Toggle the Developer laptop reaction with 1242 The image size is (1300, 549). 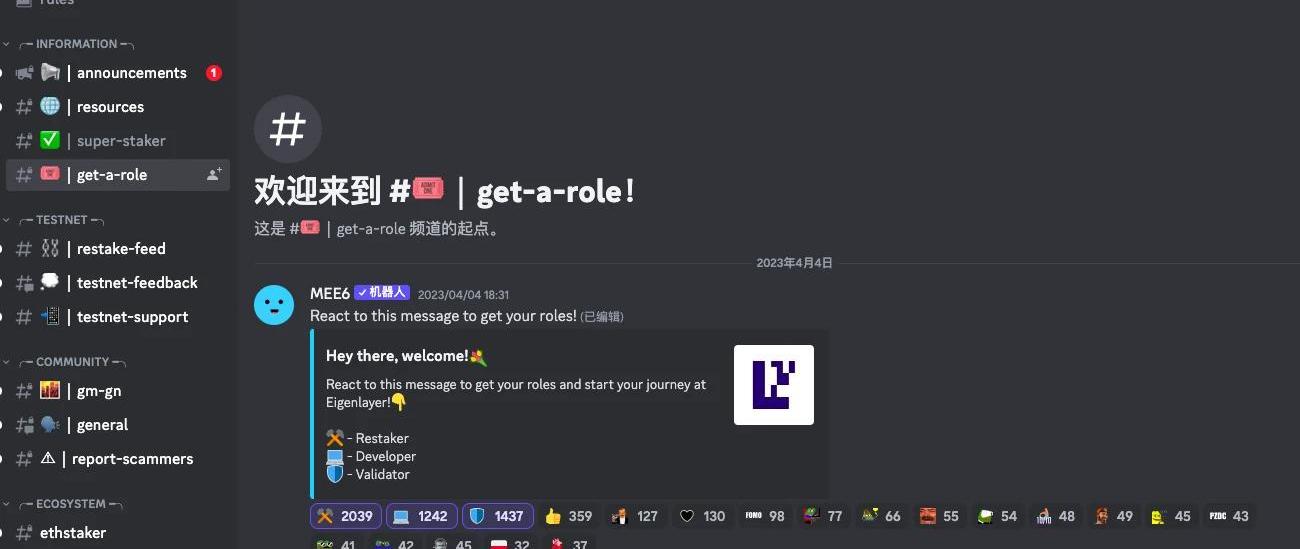[x=421, y=516]
